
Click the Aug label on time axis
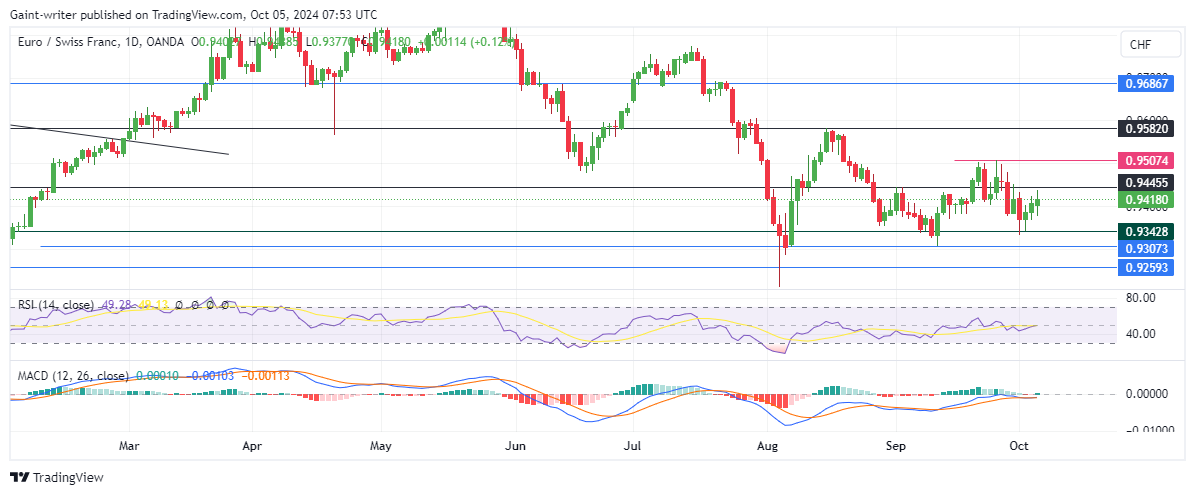[x=768, y=446]
